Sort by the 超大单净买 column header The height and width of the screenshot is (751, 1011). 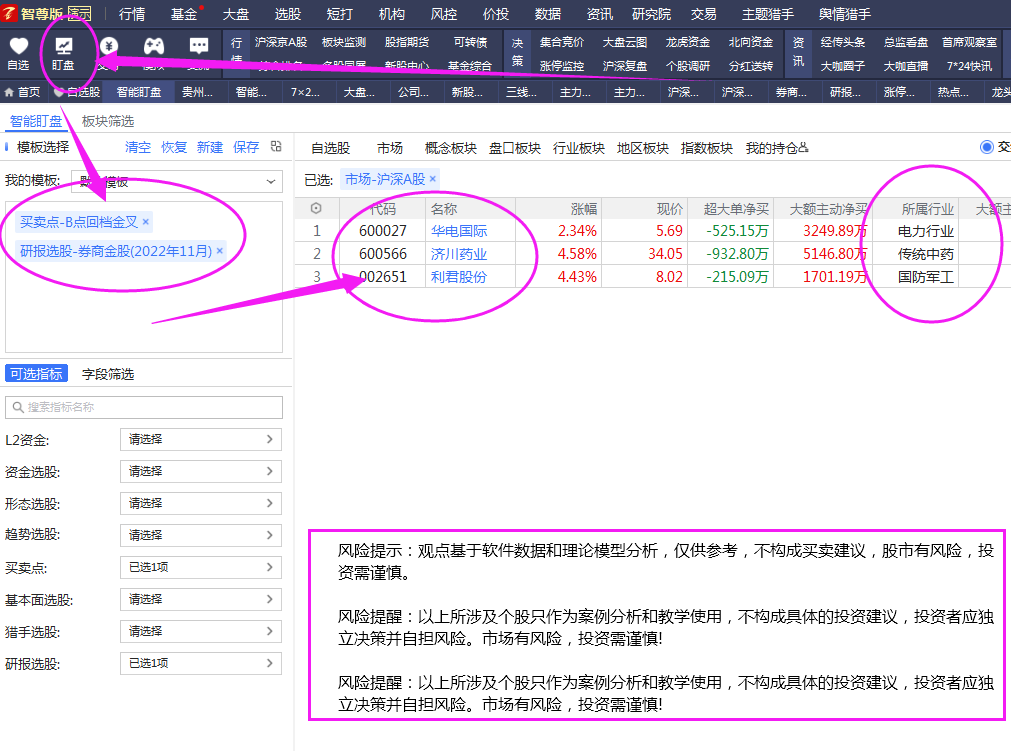coord(736,209)
